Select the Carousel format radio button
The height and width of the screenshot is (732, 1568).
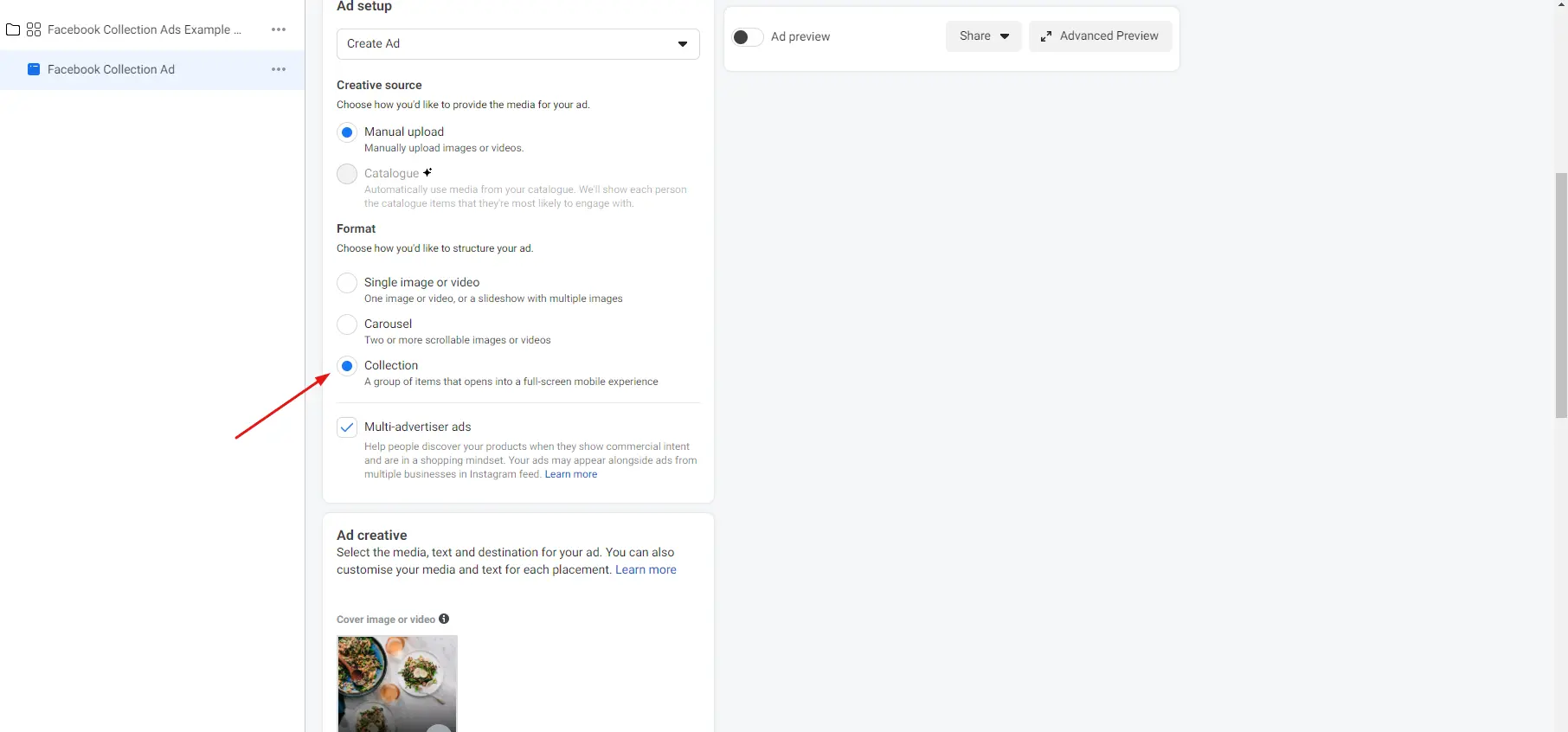346,324
